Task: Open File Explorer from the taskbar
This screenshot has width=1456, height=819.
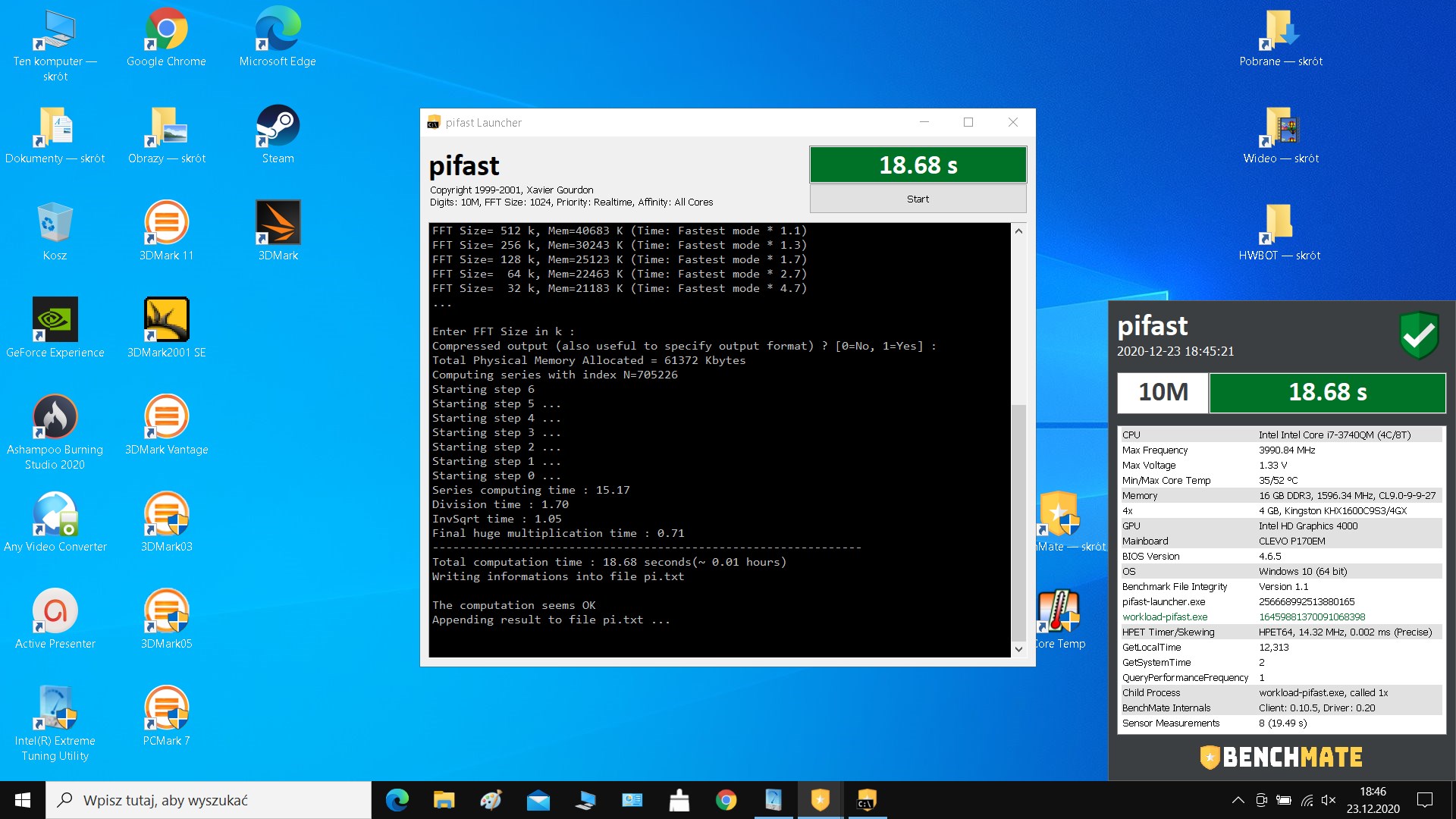Action: click(444, 800)
